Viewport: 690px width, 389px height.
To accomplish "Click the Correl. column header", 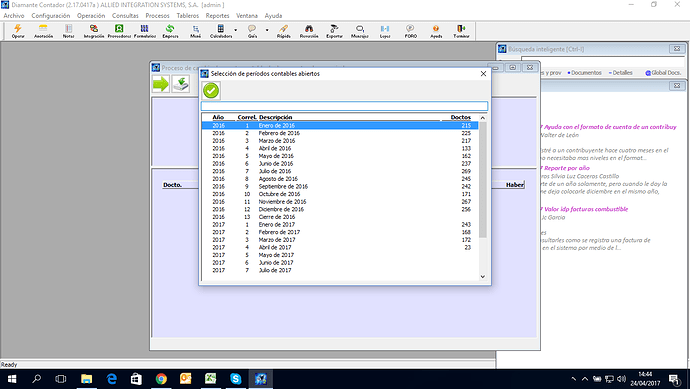I will point(247,117).
